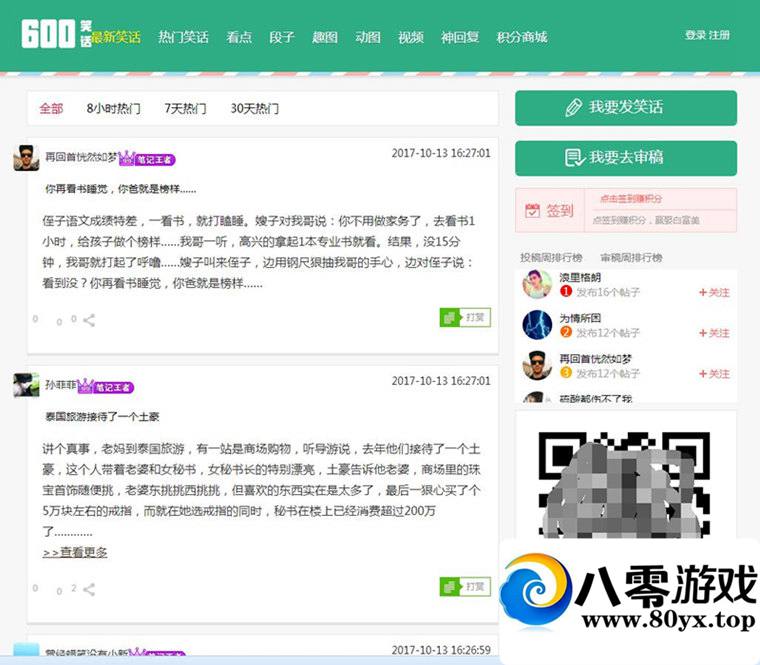Image resolution: width=760 pixels, height=665 pixels.
Task: Show the 审稿周排行榜 ranking tab
Action: [x=631, y=257]
